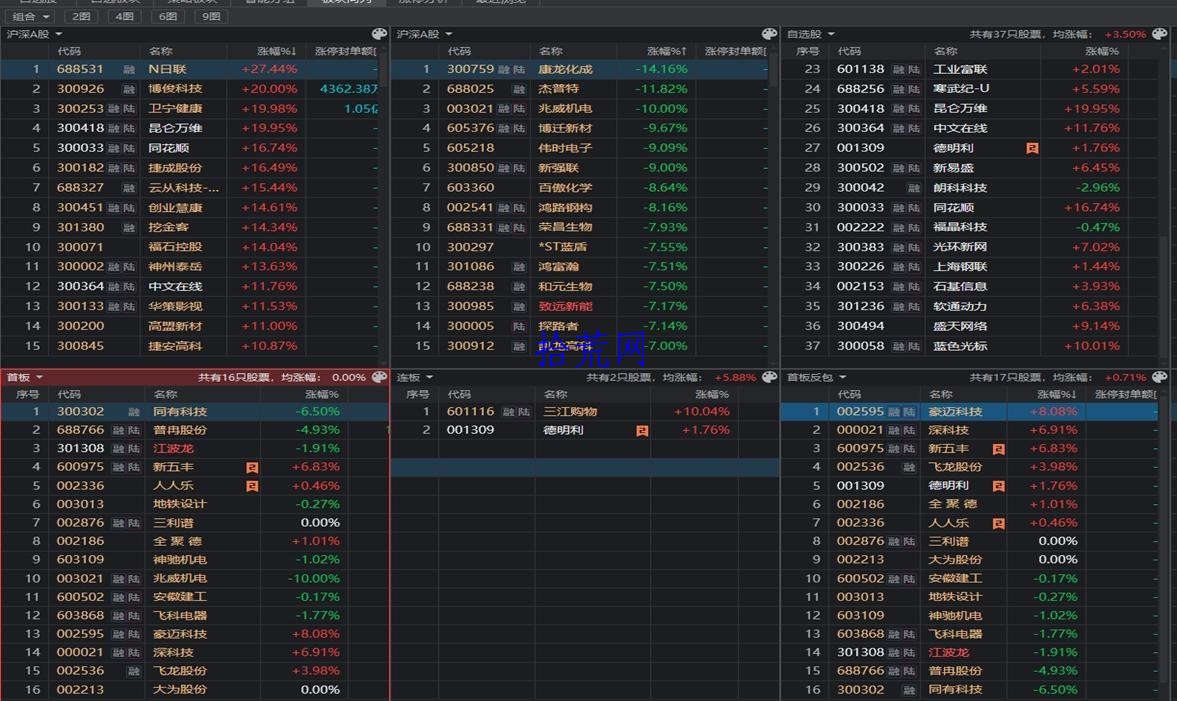Open palette icon in 连板 panel header
Screen dimensions: 1177x701
[x=769, y=377]
